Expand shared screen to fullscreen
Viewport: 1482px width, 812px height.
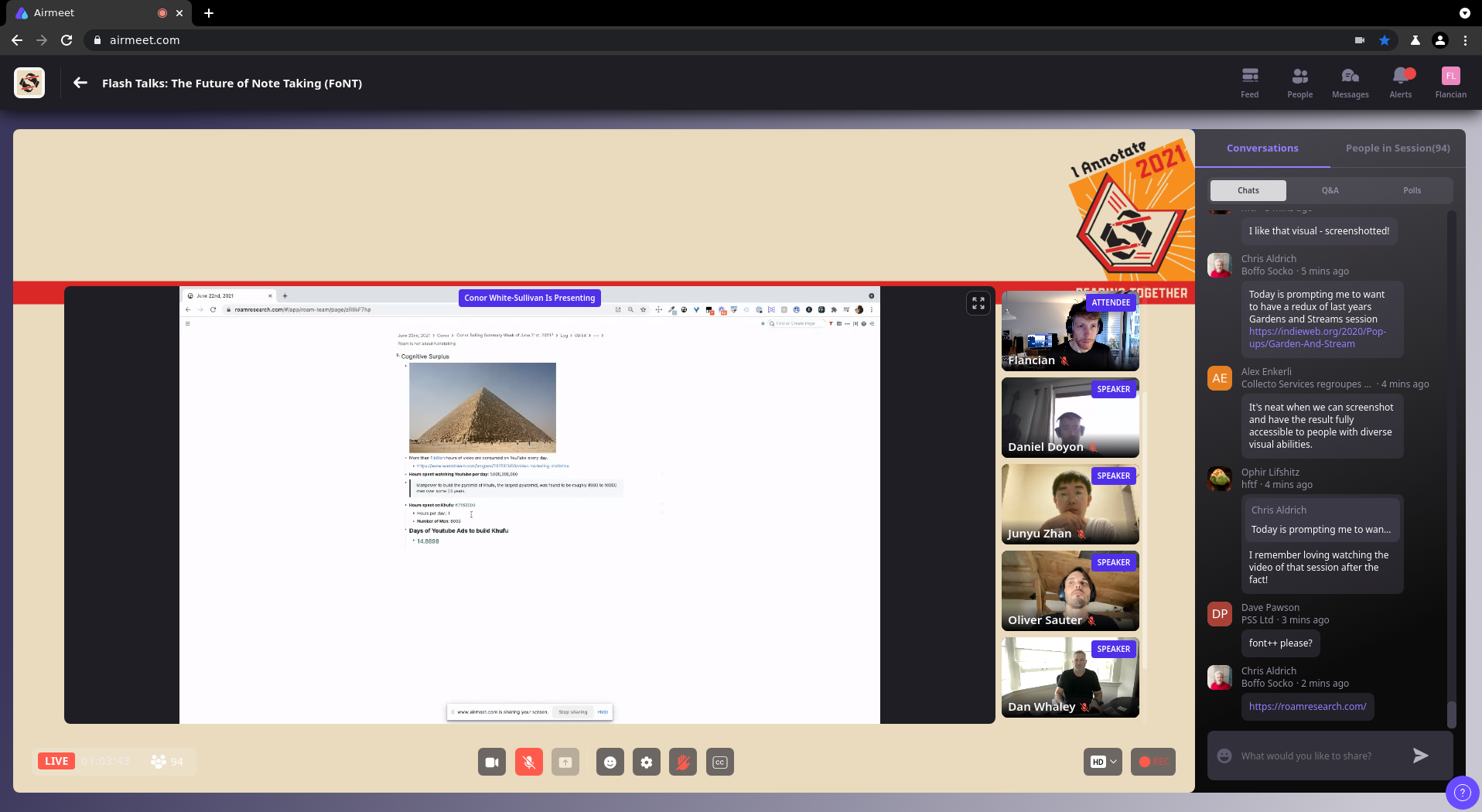[978, 303]
